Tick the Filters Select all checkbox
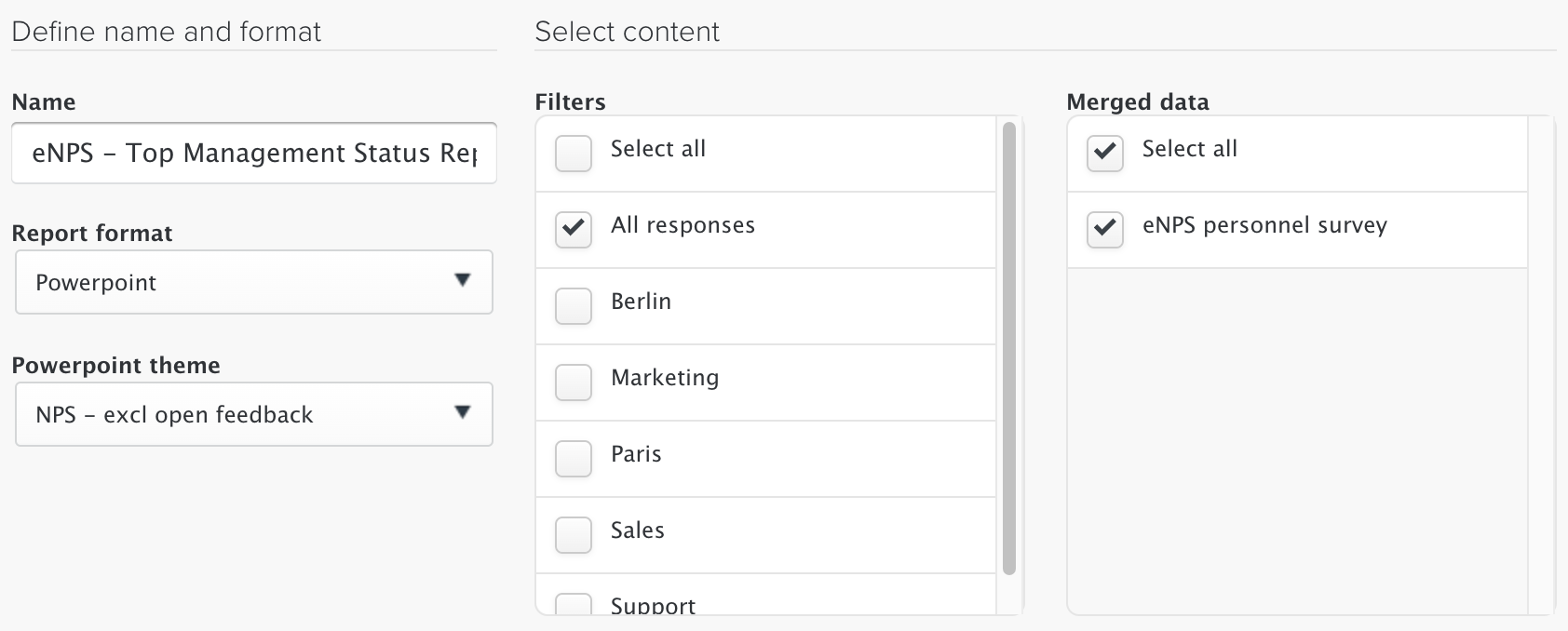 pyautogui.click(x=573, y=154)
